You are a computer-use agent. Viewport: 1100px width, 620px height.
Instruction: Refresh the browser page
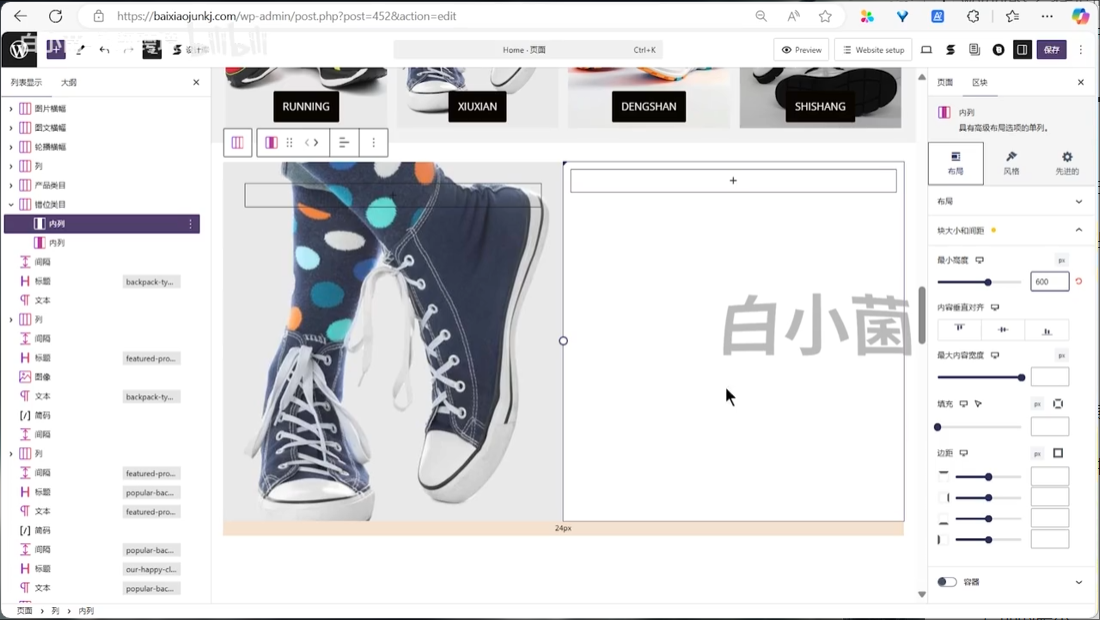[55, 16]
